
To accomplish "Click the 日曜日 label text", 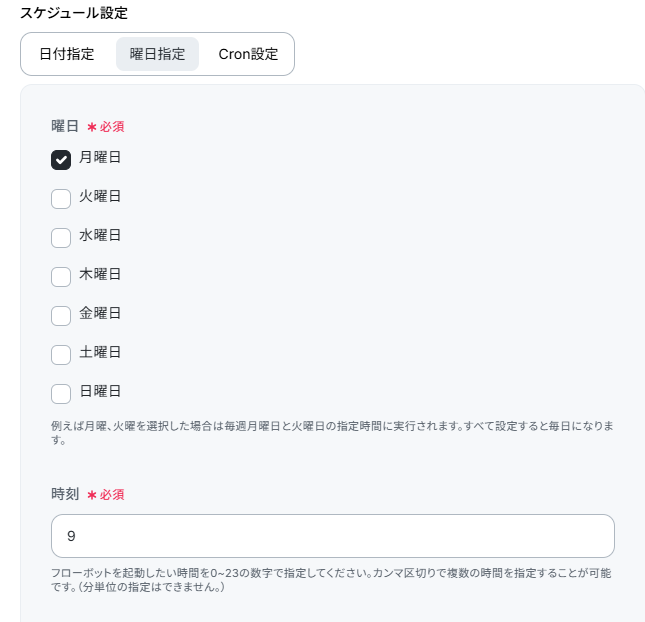I will pos(100,391).
